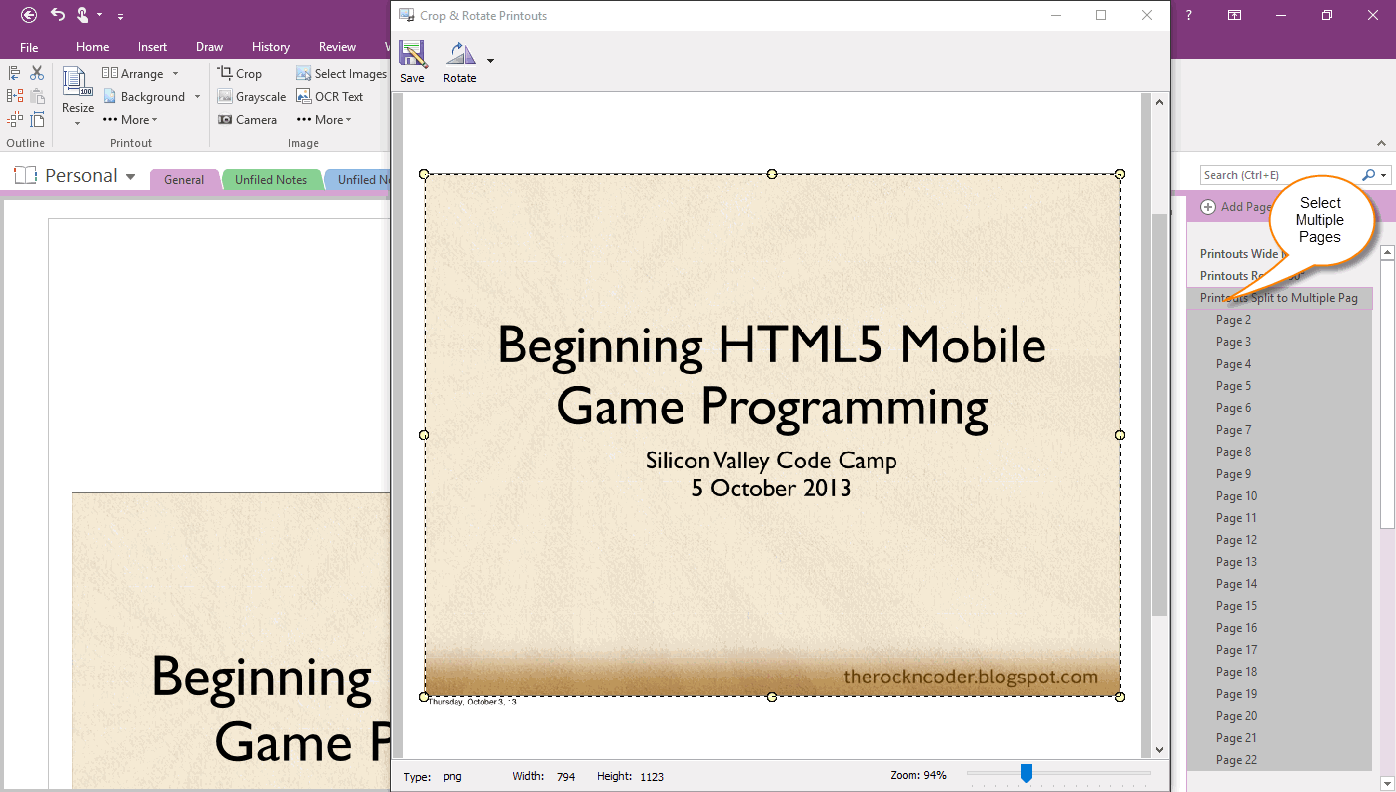This screenshot has height=792, width=1396.
Task: Click the vertical scrollbar in Crop window
Action: (x=1159, y=415)
